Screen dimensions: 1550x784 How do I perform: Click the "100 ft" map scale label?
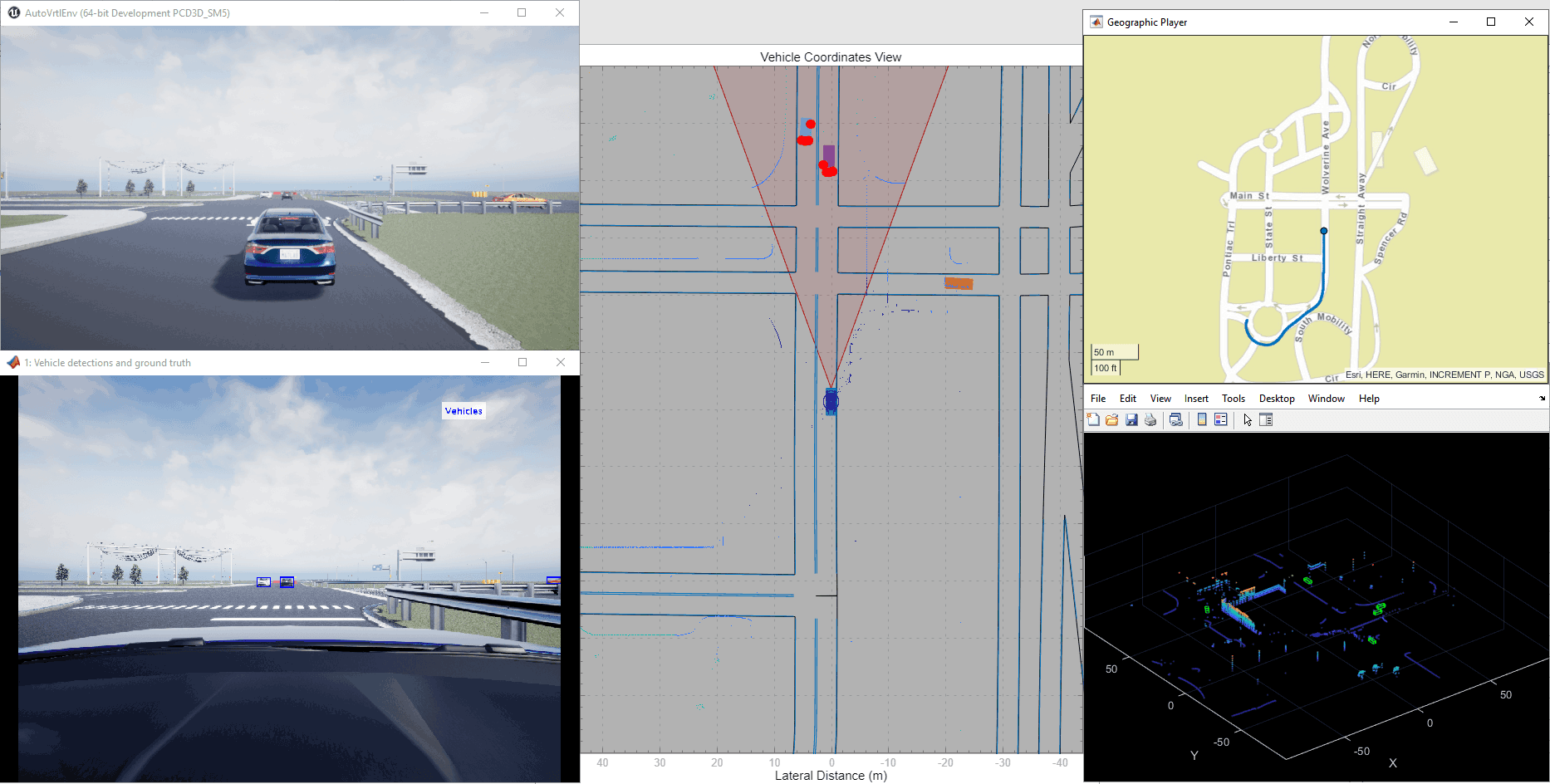(1106, 368)
